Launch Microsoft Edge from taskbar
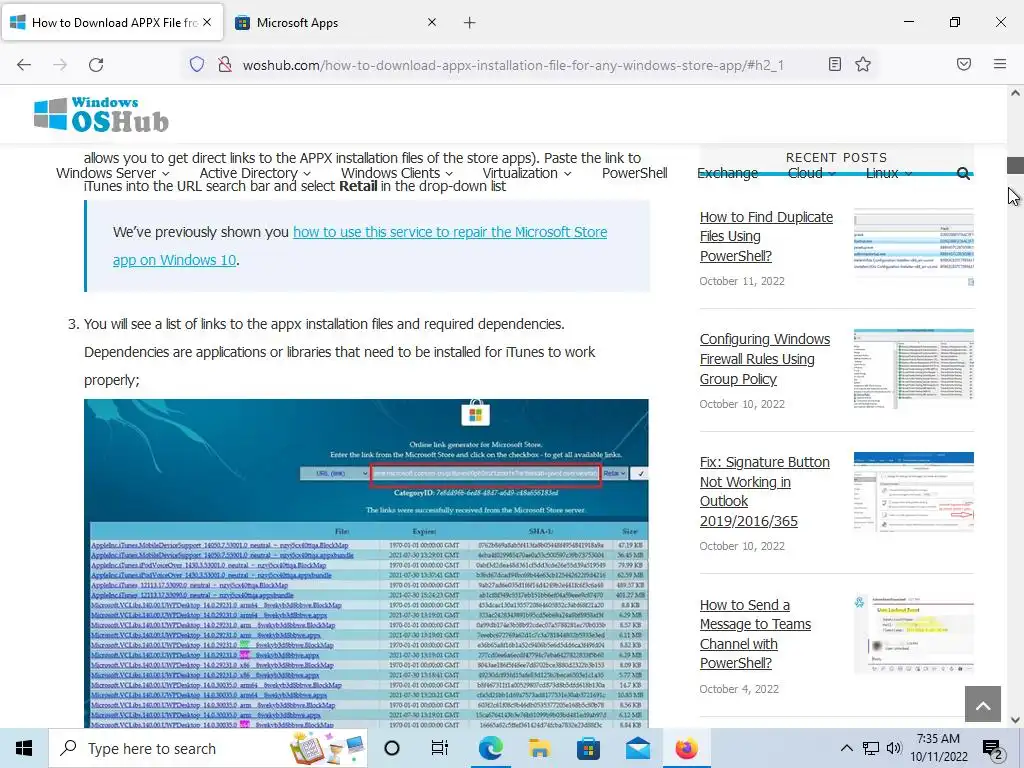The image size is (1024, 768). (490, 748)
